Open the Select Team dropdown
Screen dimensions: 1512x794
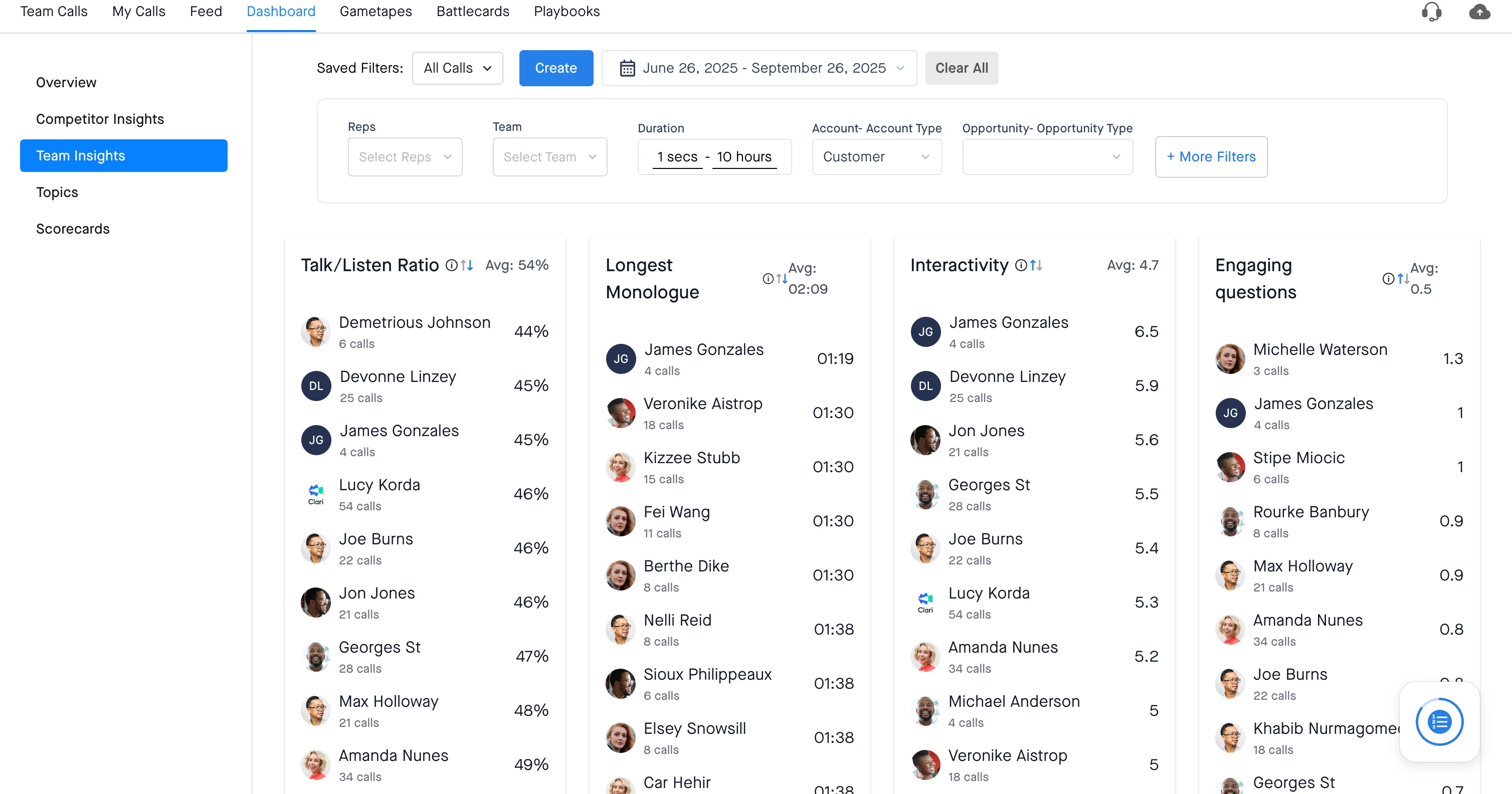pyautogui.click(x=549, y=157)
